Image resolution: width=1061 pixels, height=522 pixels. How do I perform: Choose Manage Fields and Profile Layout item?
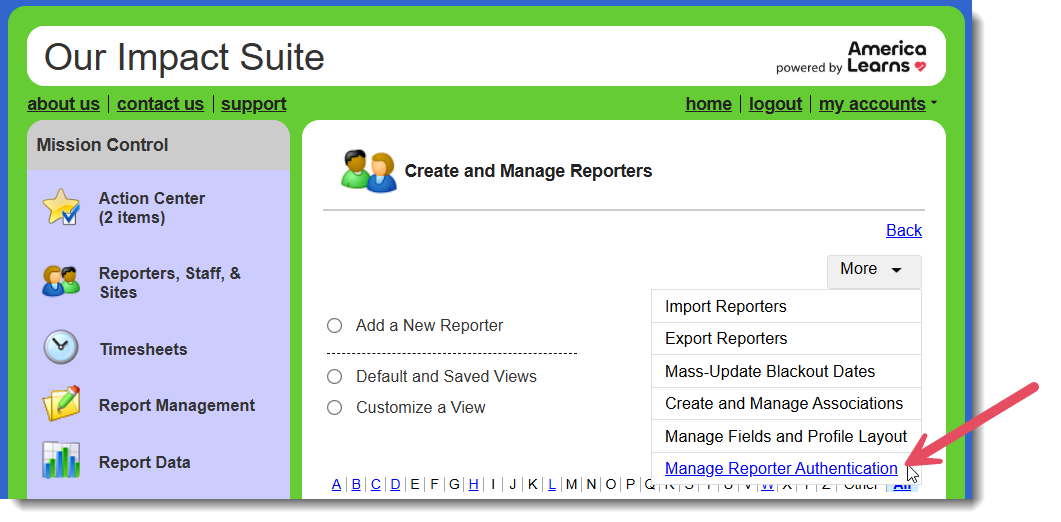(786, 436)
